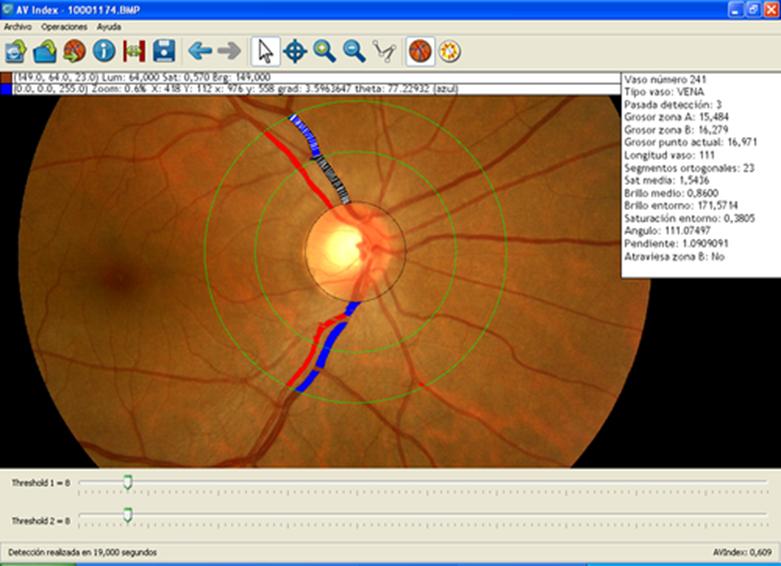Click the blue left arrow icon
Image resolution: width=781 pixels, height=566 pixels.
pyautogui.click(x=200, y=50)
